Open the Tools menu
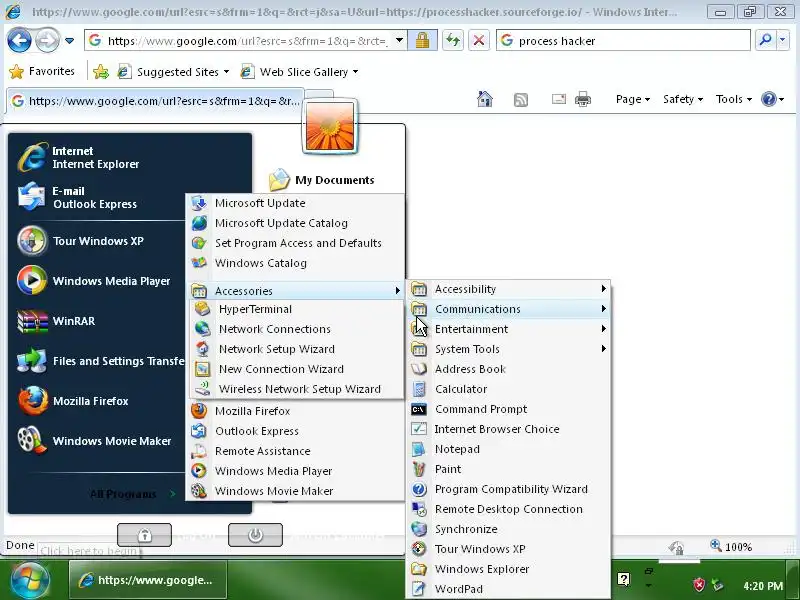Viewport: 800px width, 600px height. [734, 99]
